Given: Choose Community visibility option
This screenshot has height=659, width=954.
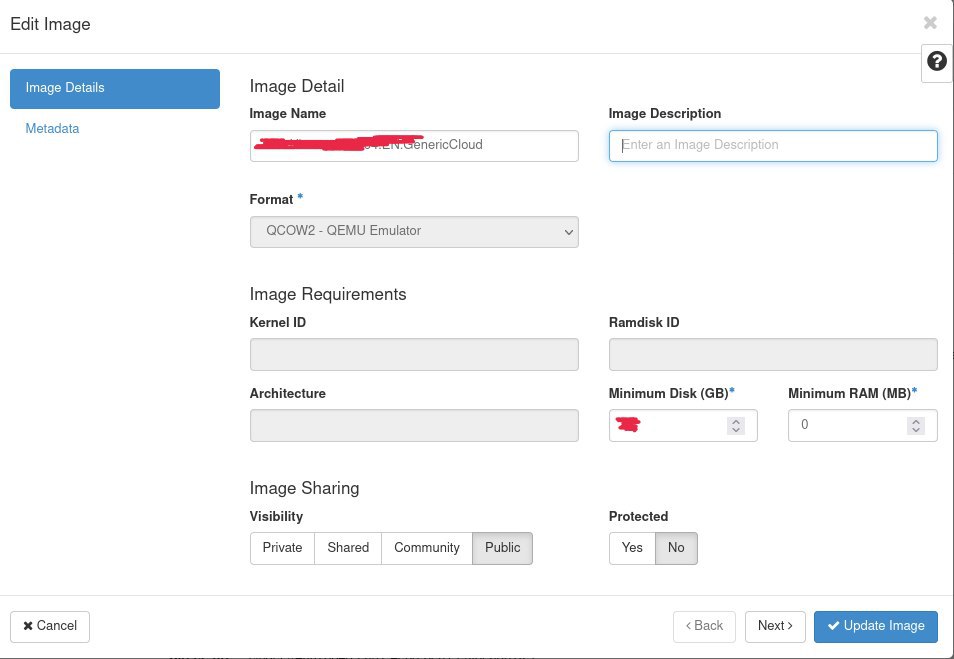Looking at the screenshot, I should [427, 548].
